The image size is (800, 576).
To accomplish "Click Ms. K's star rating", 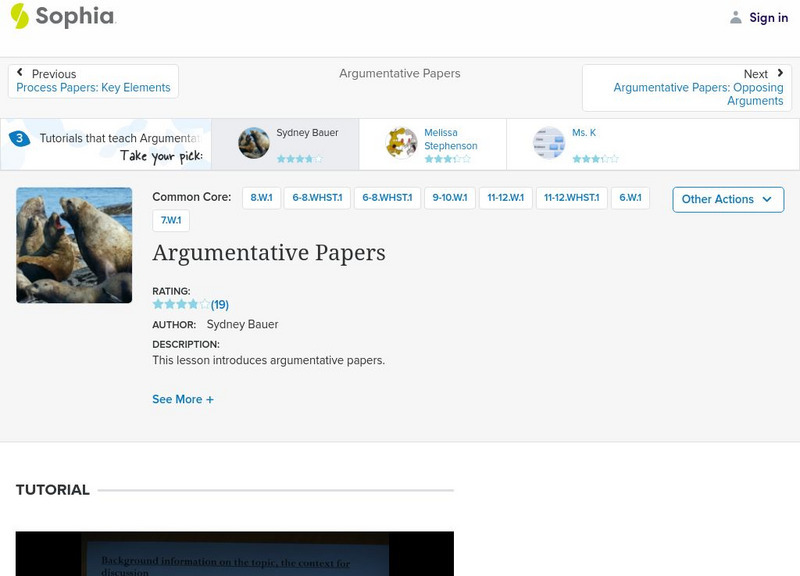I will 595,159.
